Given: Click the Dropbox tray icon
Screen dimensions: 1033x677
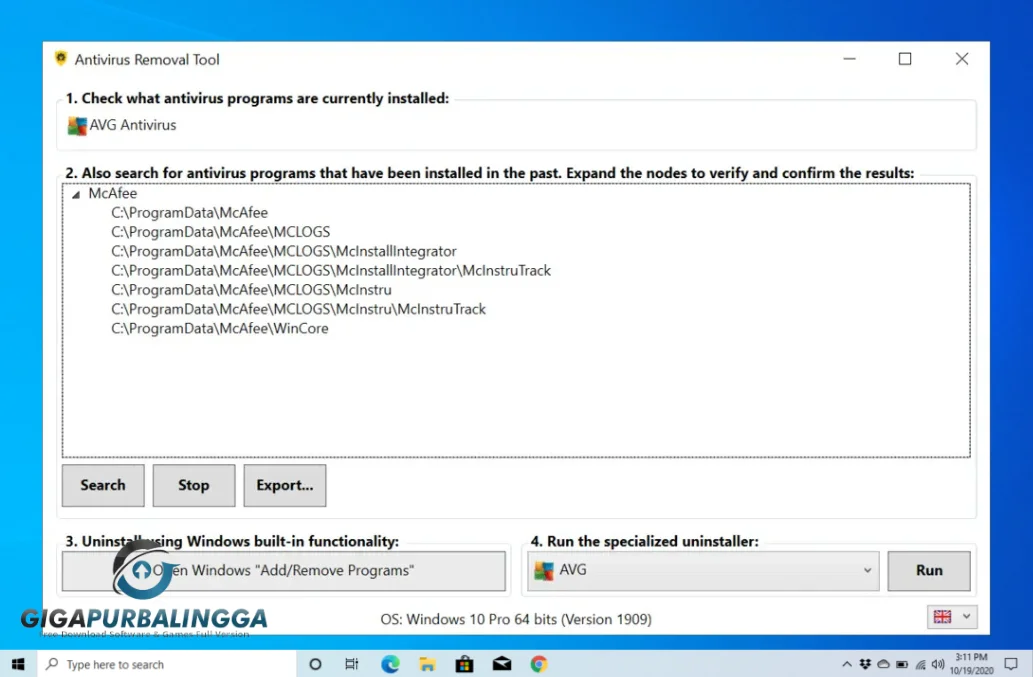Looking at the screenshot, I should (x=865, y=664).
